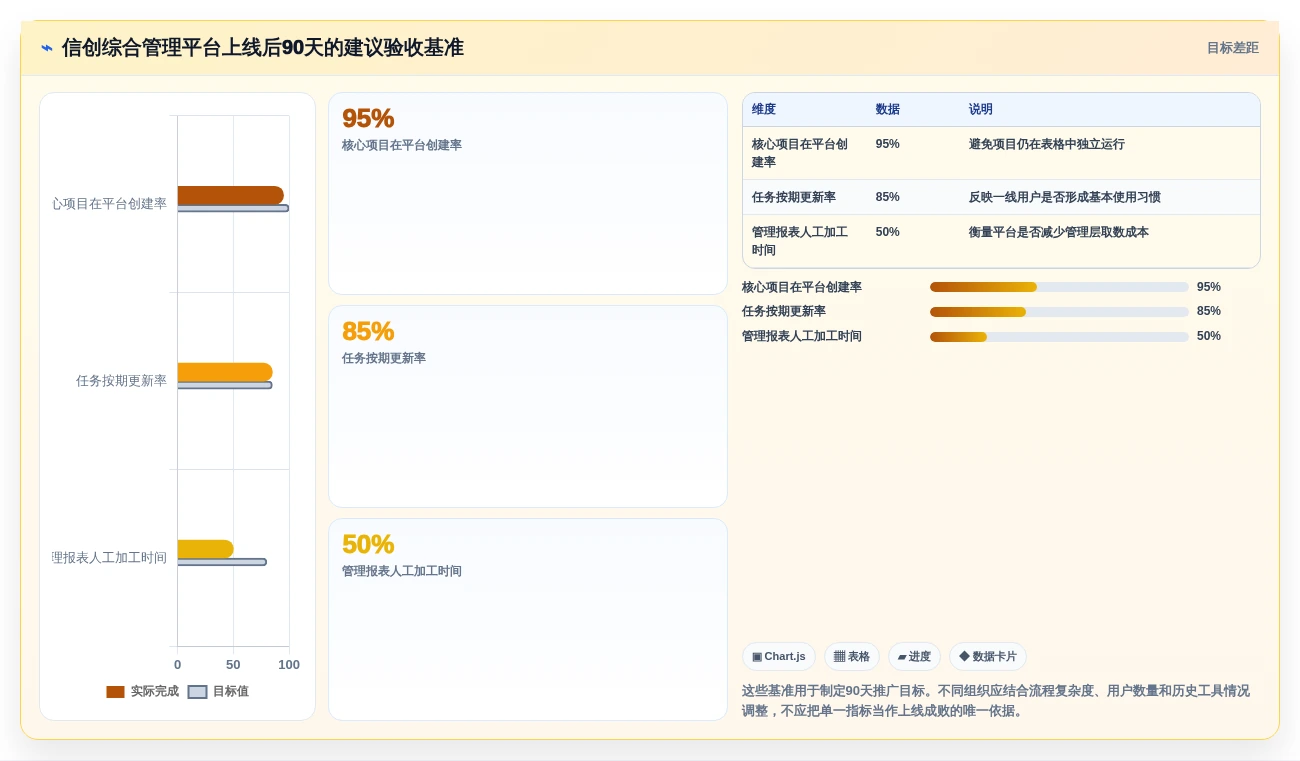Open the 85% 任务按期更新率 data card
Viewport: 1300px width, 761px height.
click(528, 407)
